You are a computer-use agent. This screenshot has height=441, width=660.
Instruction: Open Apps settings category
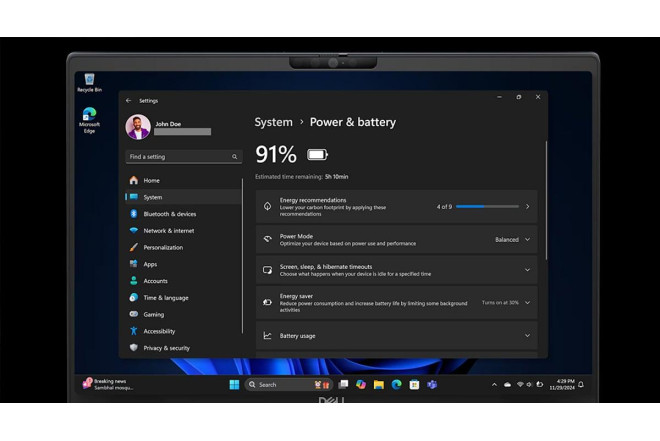click(183, 264)
